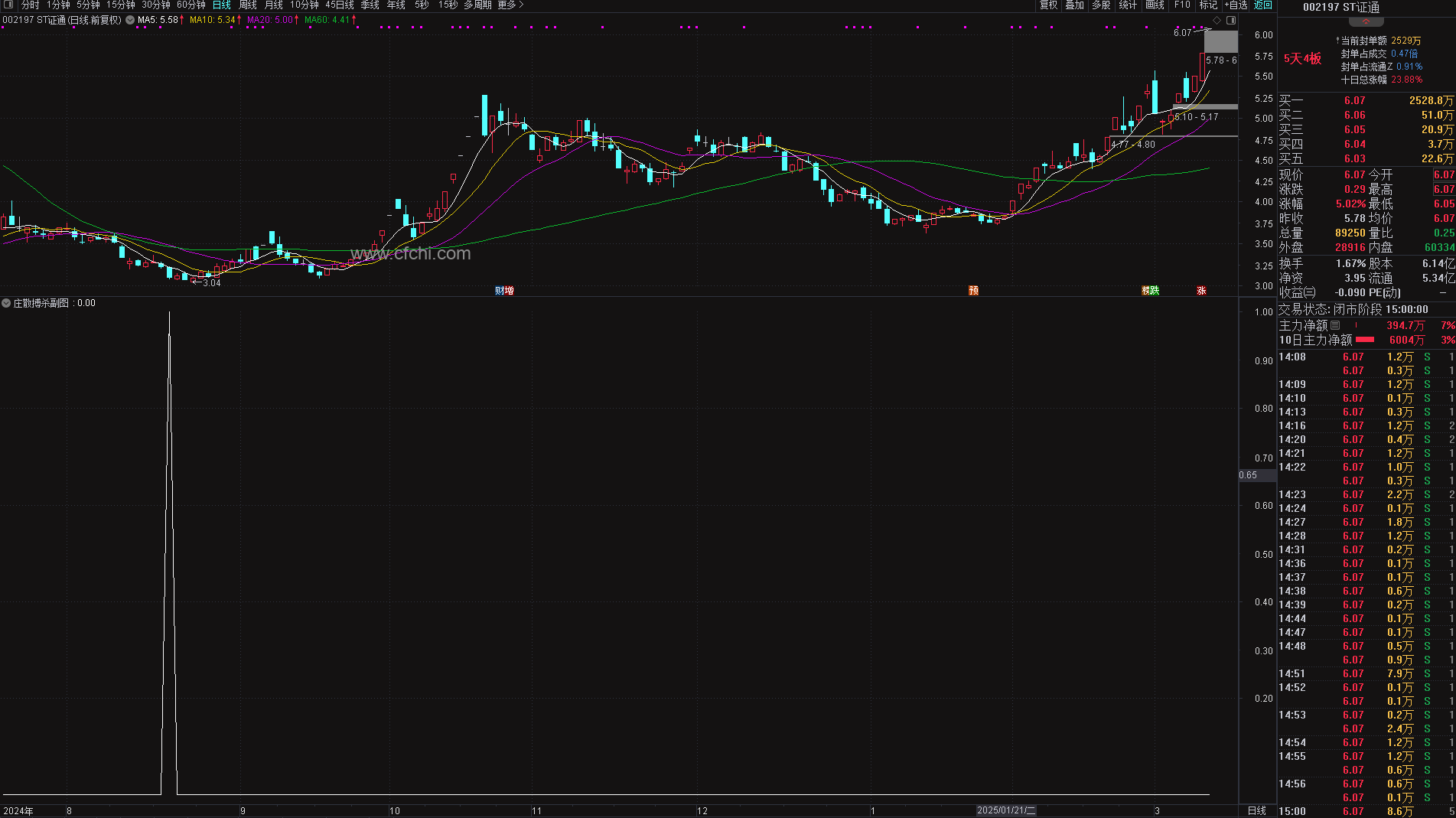The height and width of the screenshot is (818, 1456).
Task: Click the 标记 mark button
Action: pos(1208,5)
